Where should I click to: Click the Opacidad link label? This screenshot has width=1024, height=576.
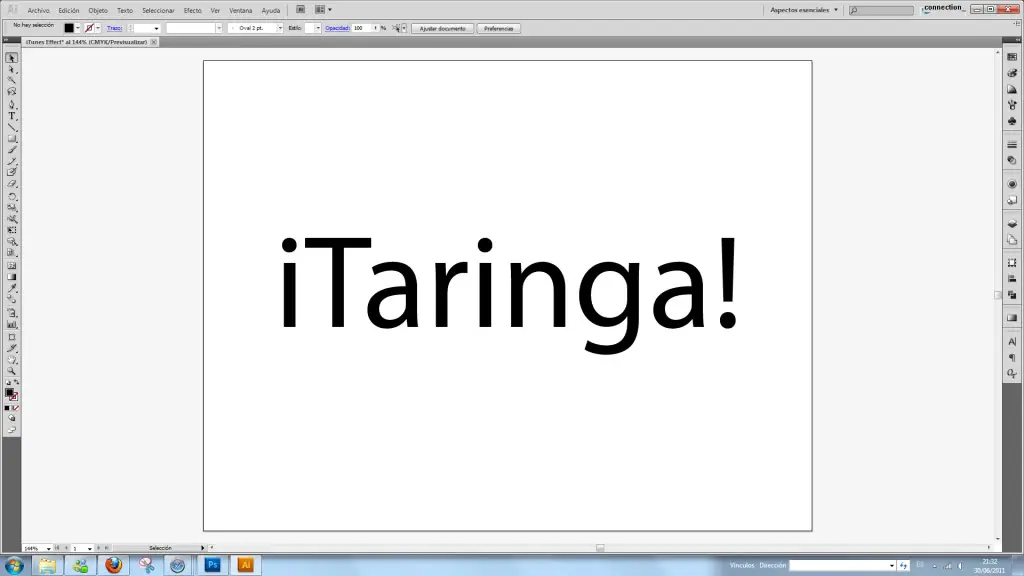[336, 28]
